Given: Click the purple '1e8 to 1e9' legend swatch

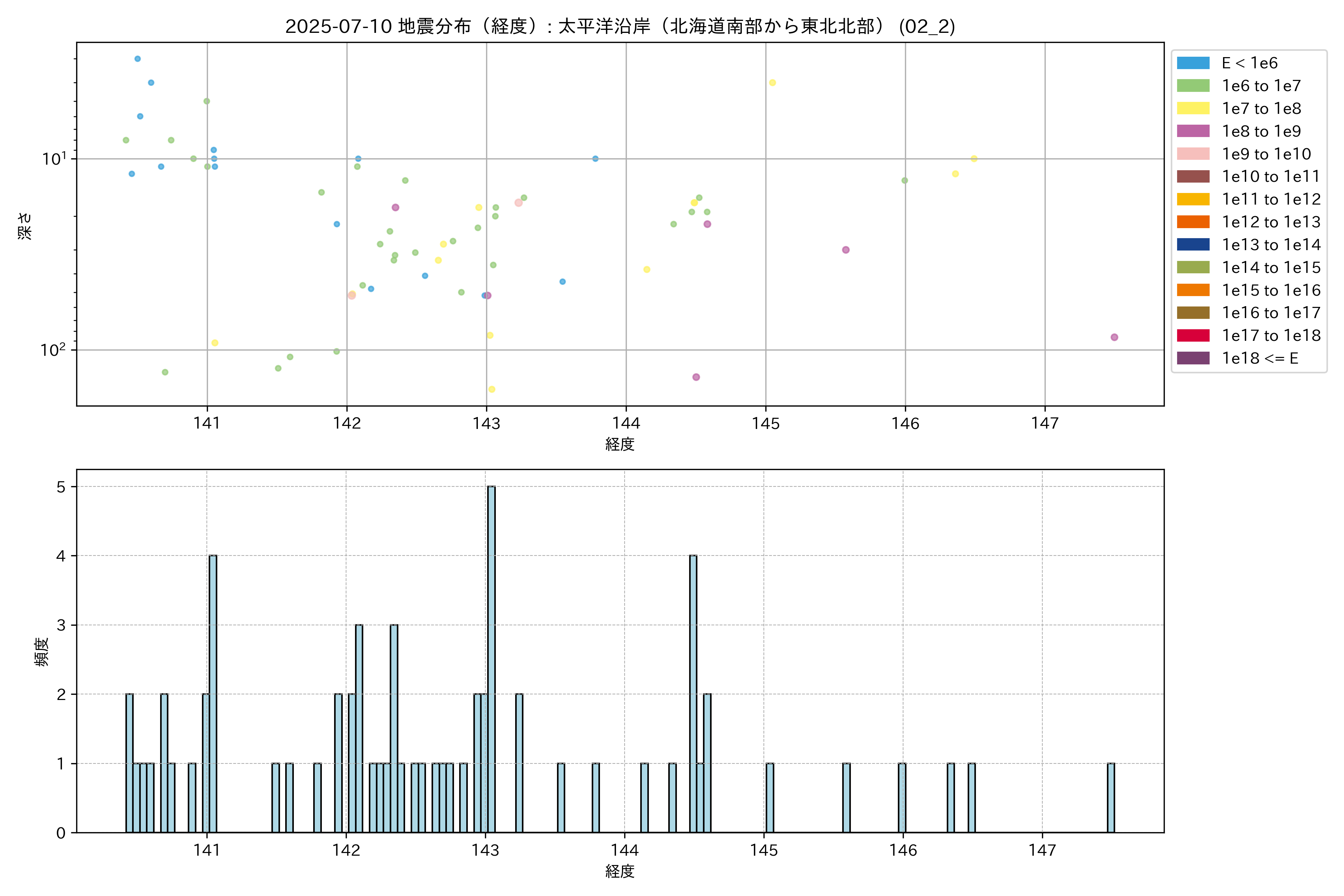Looking at the screenshot, I should (x=1192, y=131).
